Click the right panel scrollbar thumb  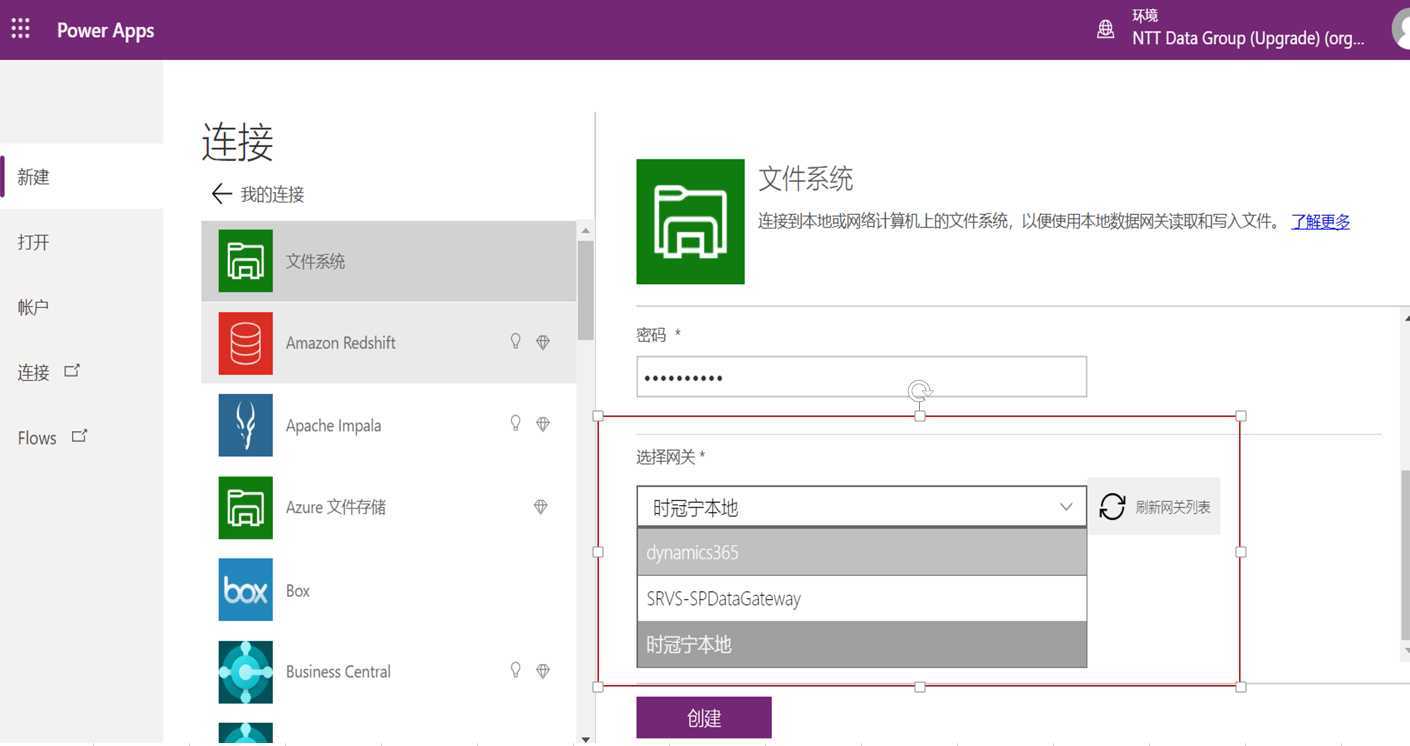[1405, 554]
